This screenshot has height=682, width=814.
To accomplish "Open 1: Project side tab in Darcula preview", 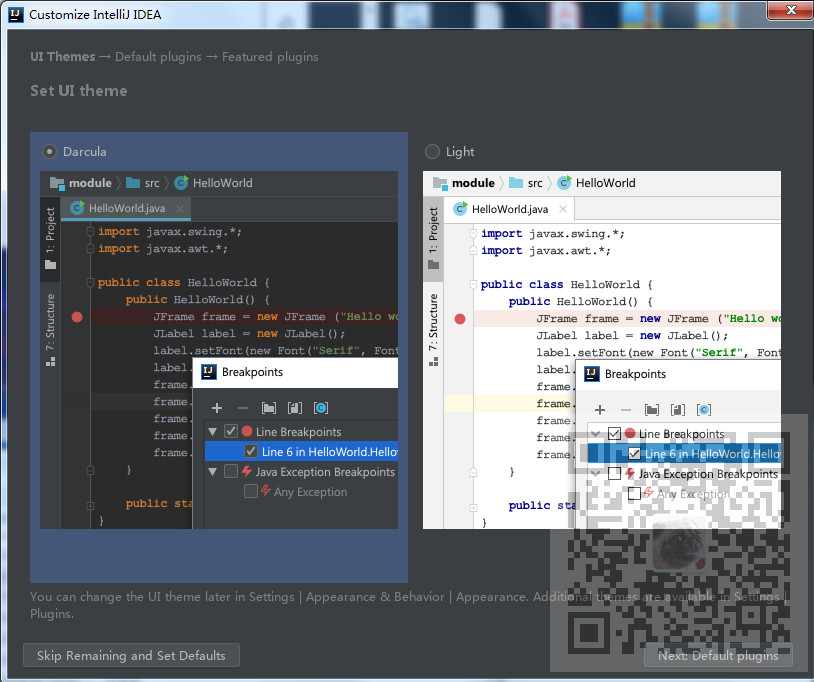I will click(x=50, y=238).
